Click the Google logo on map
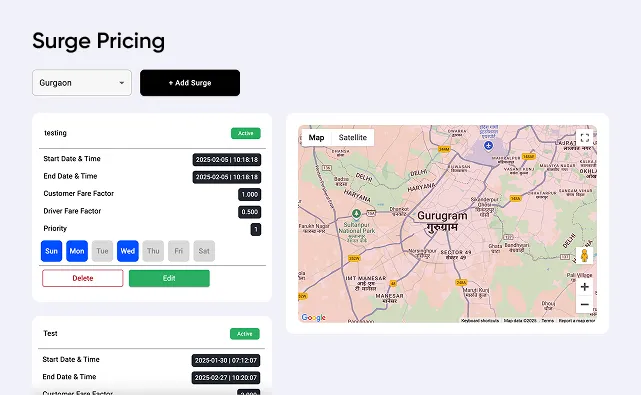 [x=314, y=318]
